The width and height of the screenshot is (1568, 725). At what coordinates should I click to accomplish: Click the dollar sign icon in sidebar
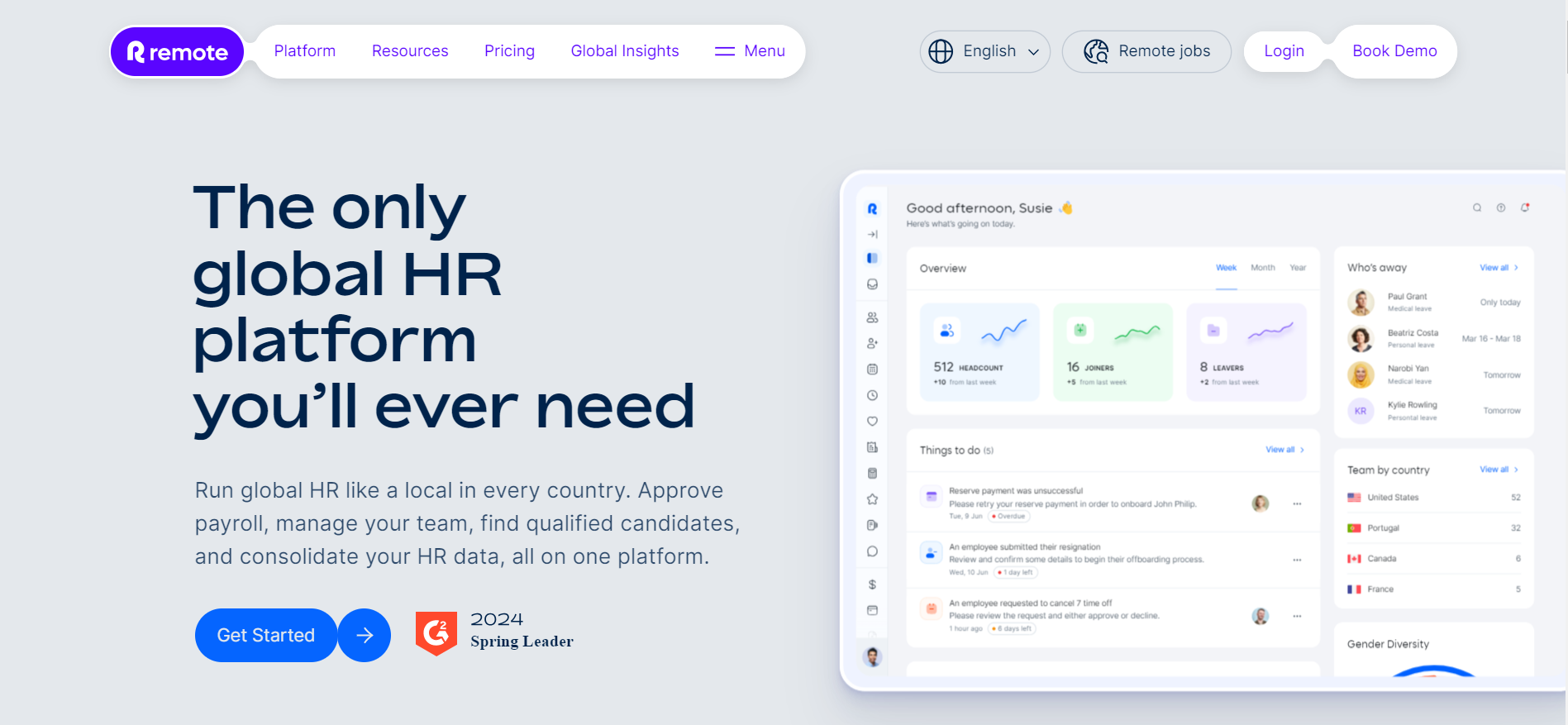click(872, 584)
